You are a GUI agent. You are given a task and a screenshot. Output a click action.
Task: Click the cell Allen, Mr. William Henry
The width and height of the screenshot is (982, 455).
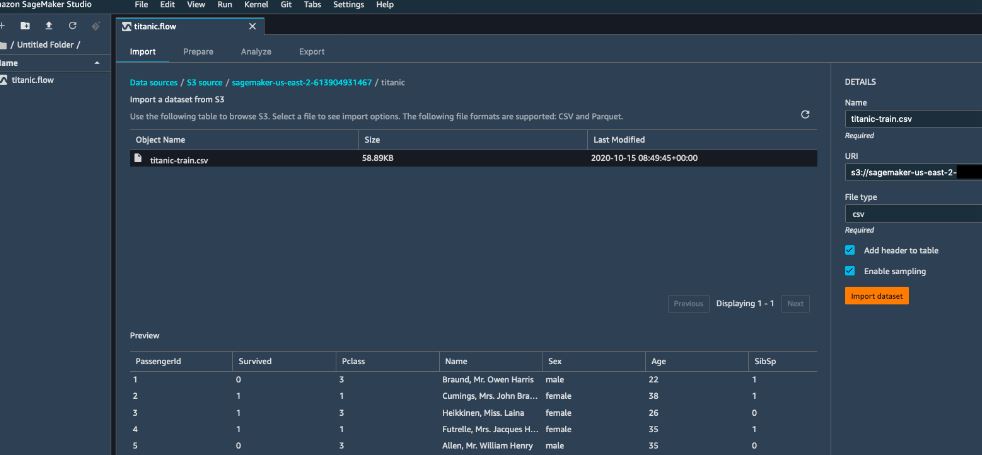(487, 446)
